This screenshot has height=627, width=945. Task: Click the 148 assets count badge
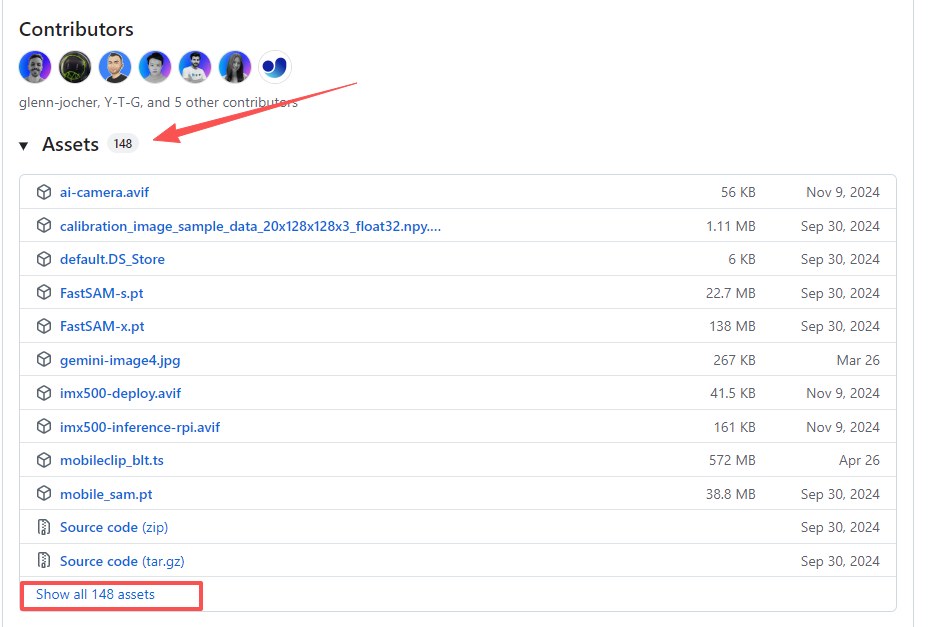tap(123, 143)
